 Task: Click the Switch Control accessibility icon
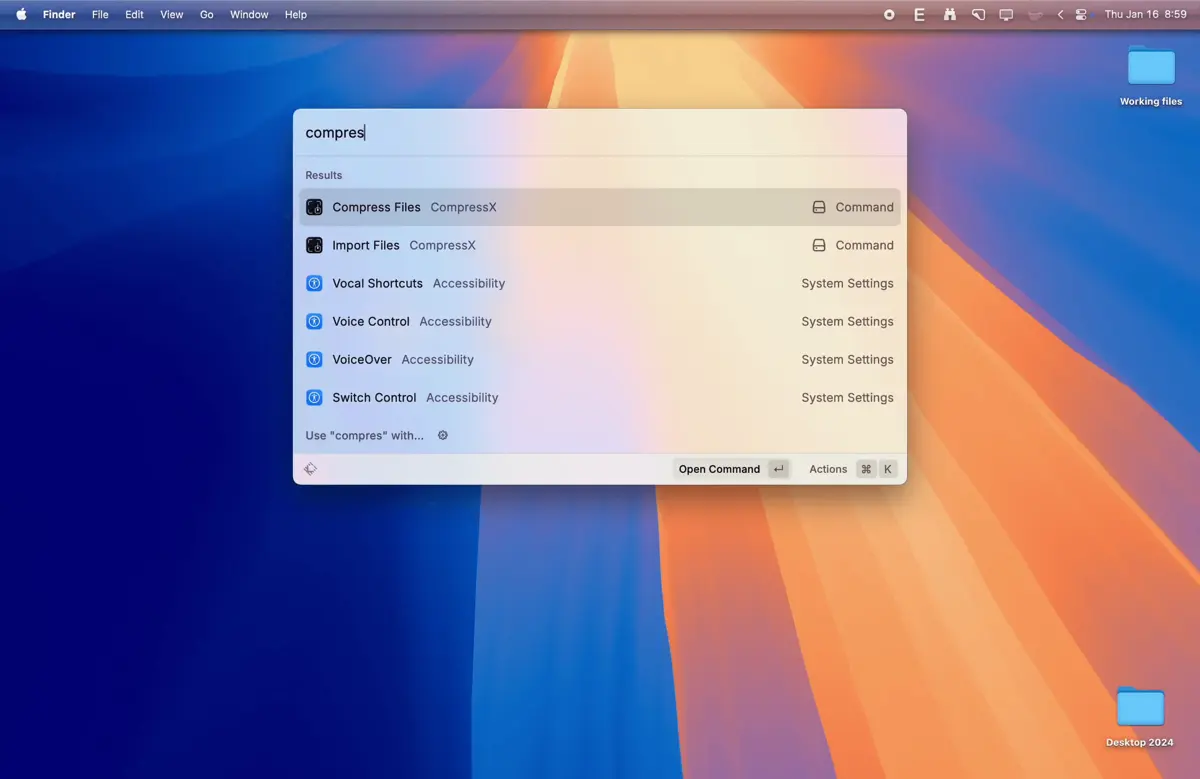(314, 397)
